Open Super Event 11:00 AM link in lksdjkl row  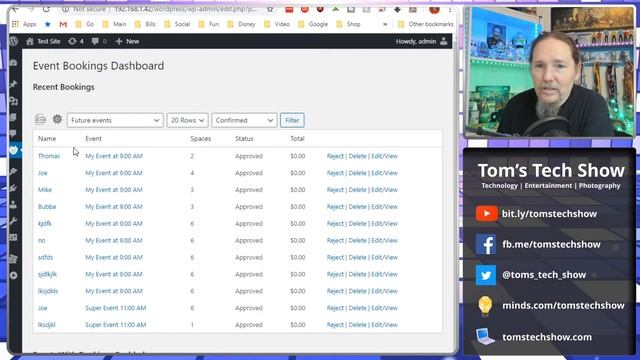point(116,325)
